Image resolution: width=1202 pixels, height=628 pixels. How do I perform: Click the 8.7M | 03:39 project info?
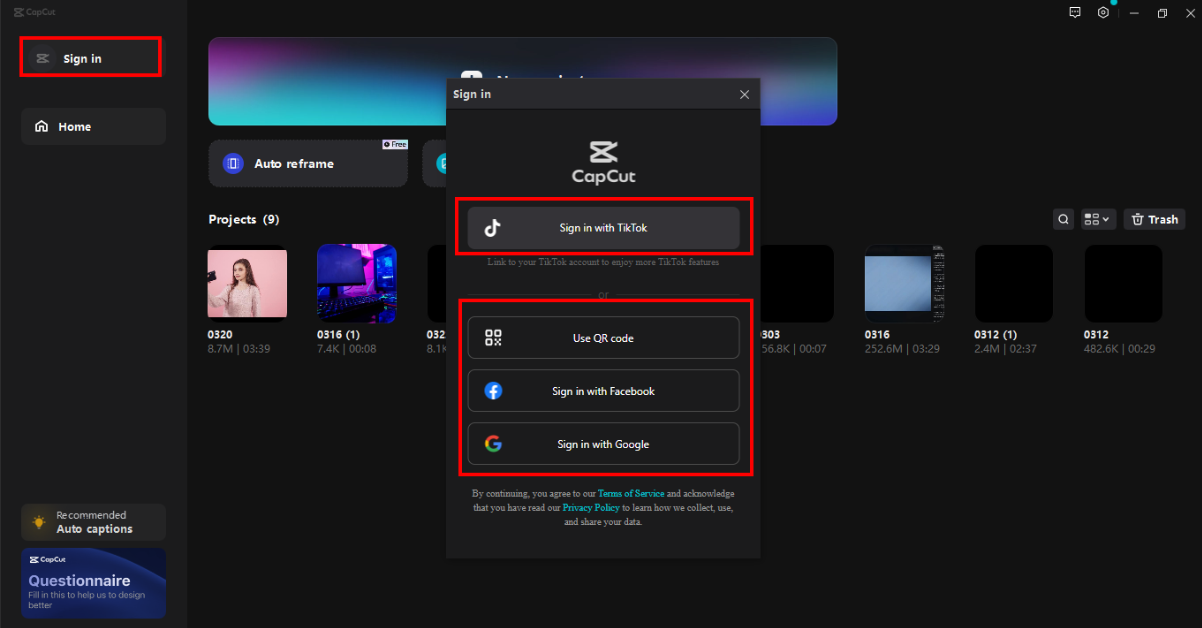(239, 349)
